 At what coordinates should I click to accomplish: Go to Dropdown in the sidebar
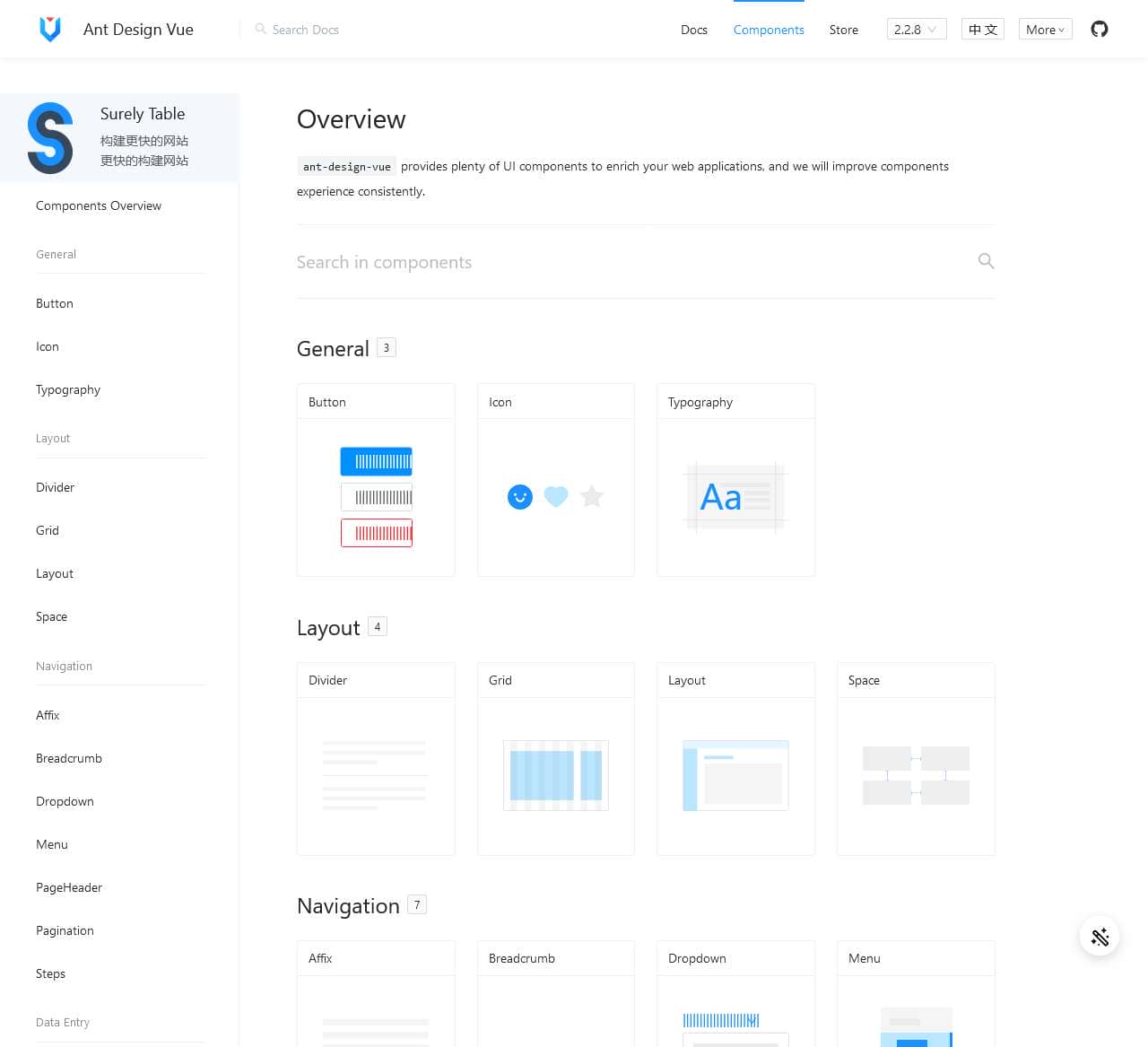tap(65, 801)
